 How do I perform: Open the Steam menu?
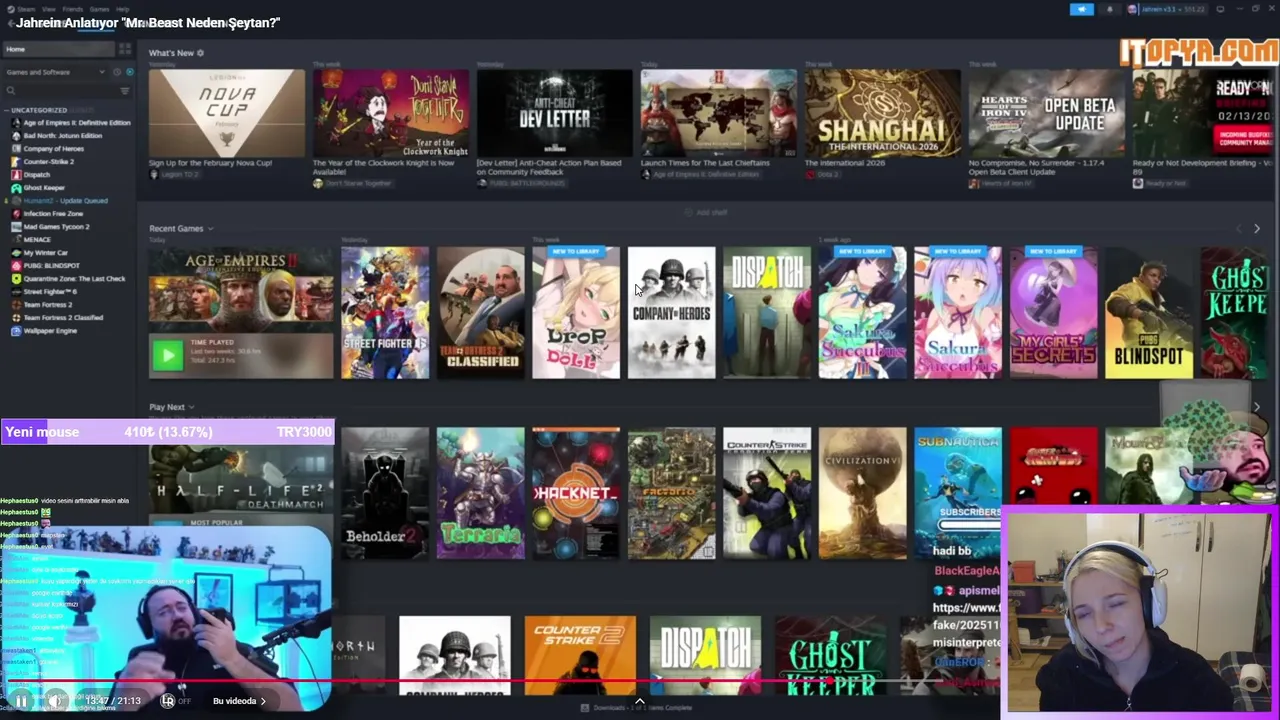pos(24,9)
